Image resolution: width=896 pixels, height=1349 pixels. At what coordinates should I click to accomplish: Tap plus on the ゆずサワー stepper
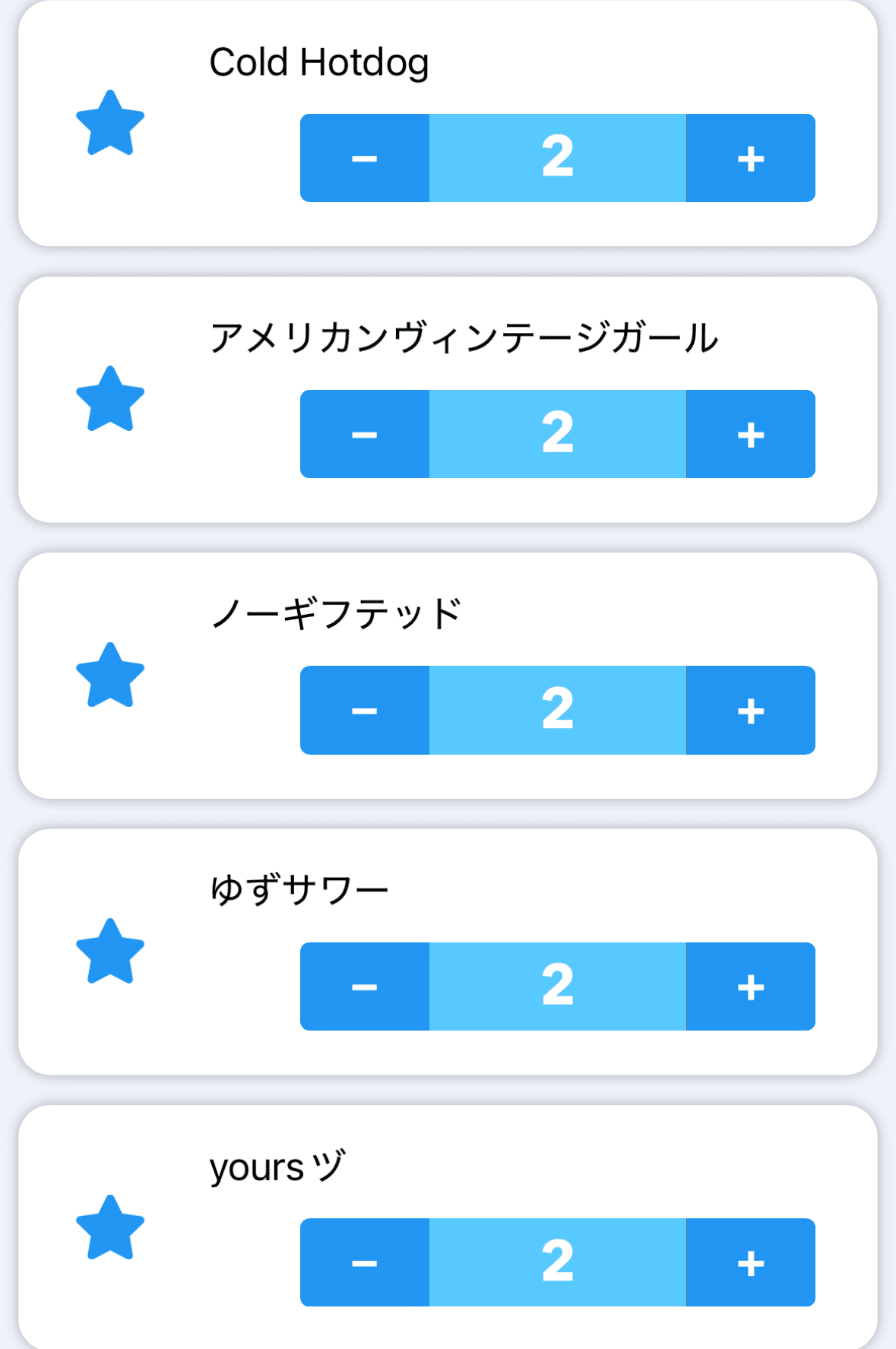(750, 986)
